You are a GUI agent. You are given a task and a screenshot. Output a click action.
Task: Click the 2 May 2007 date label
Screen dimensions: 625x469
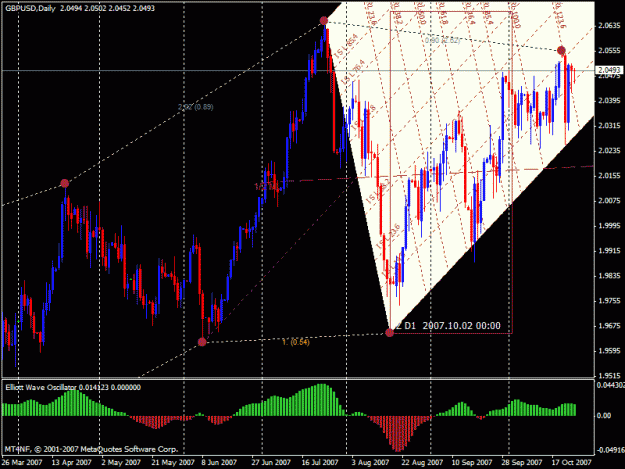[x=121, y=463]
